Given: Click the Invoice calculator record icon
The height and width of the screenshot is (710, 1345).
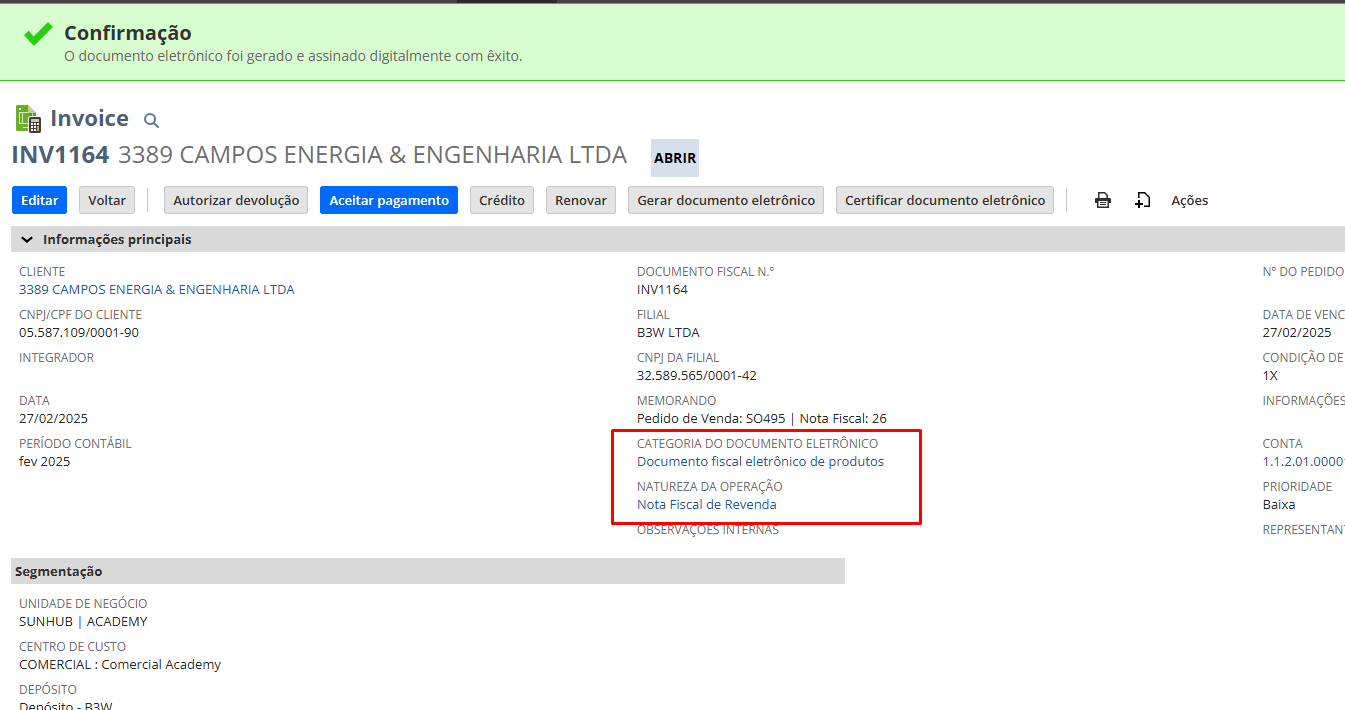Looking at the screenshot, I should pos(28,119).
